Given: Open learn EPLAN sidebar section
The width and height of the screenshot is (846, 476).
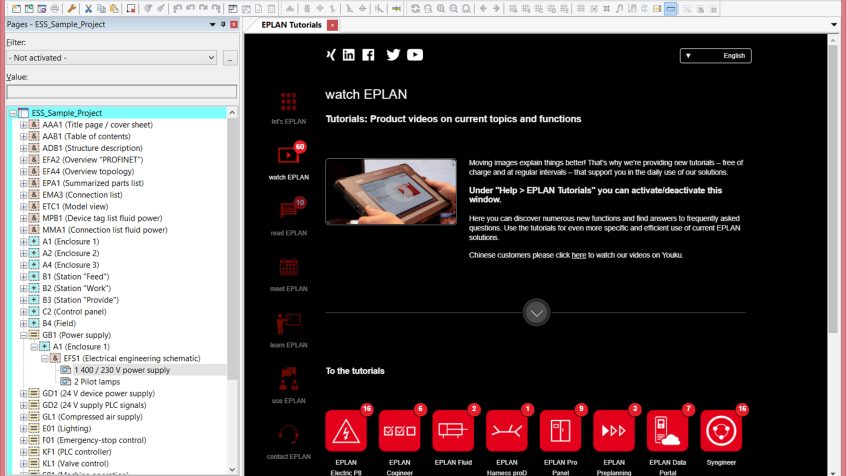Looking at the screenshot, I should pos(289,330).
